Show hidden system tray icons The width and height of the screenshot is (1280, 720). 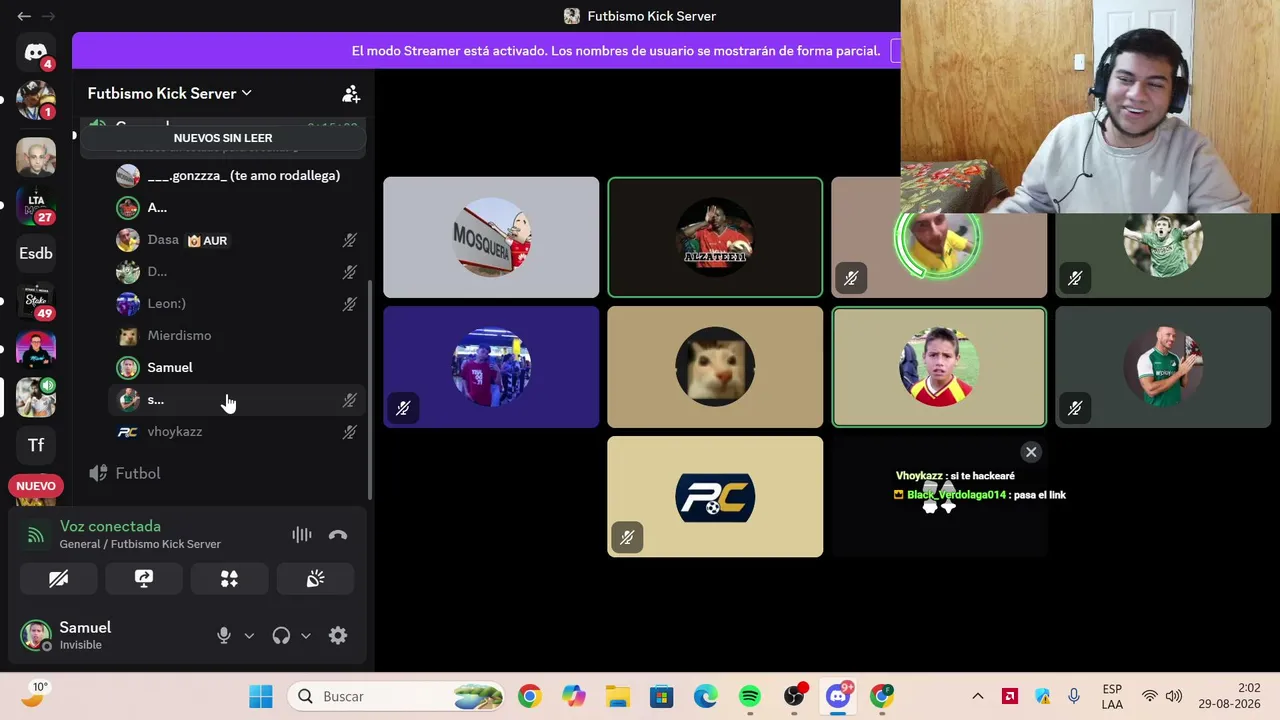pyautogui.click(x=978, y=696)
